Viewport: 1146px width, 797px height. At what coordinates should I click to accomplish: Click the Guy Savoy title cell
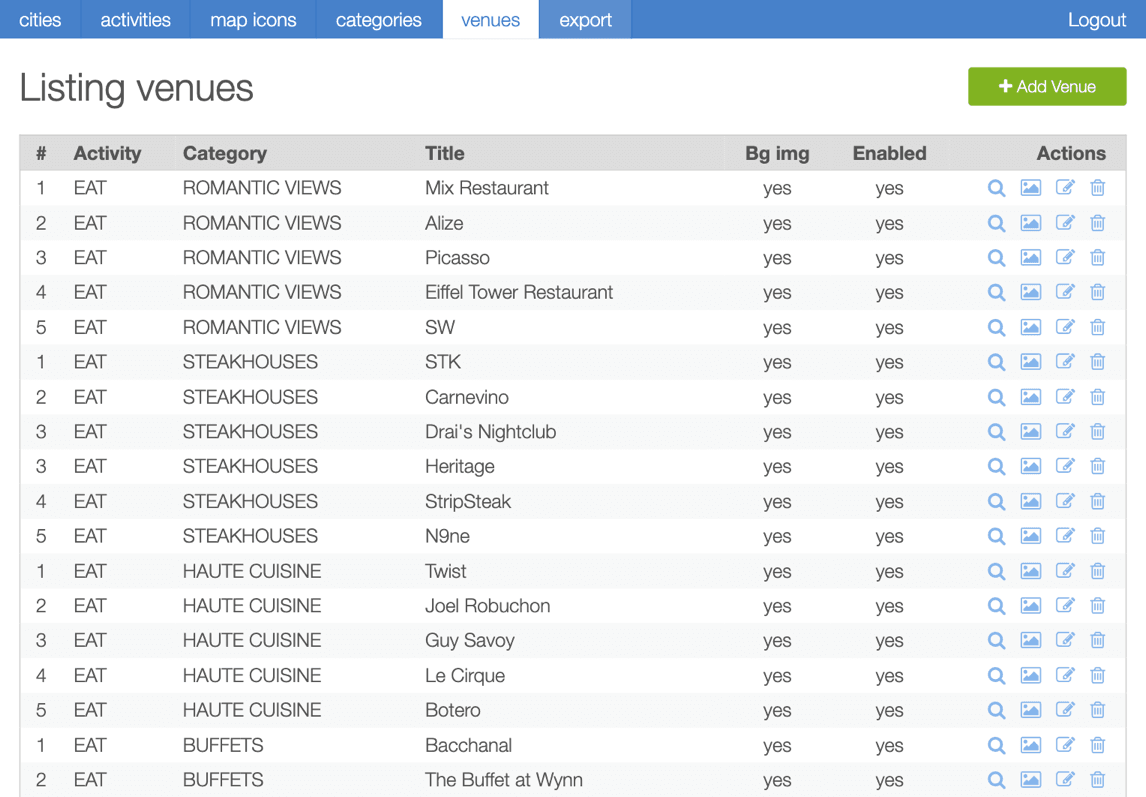[x=470, y=641]
